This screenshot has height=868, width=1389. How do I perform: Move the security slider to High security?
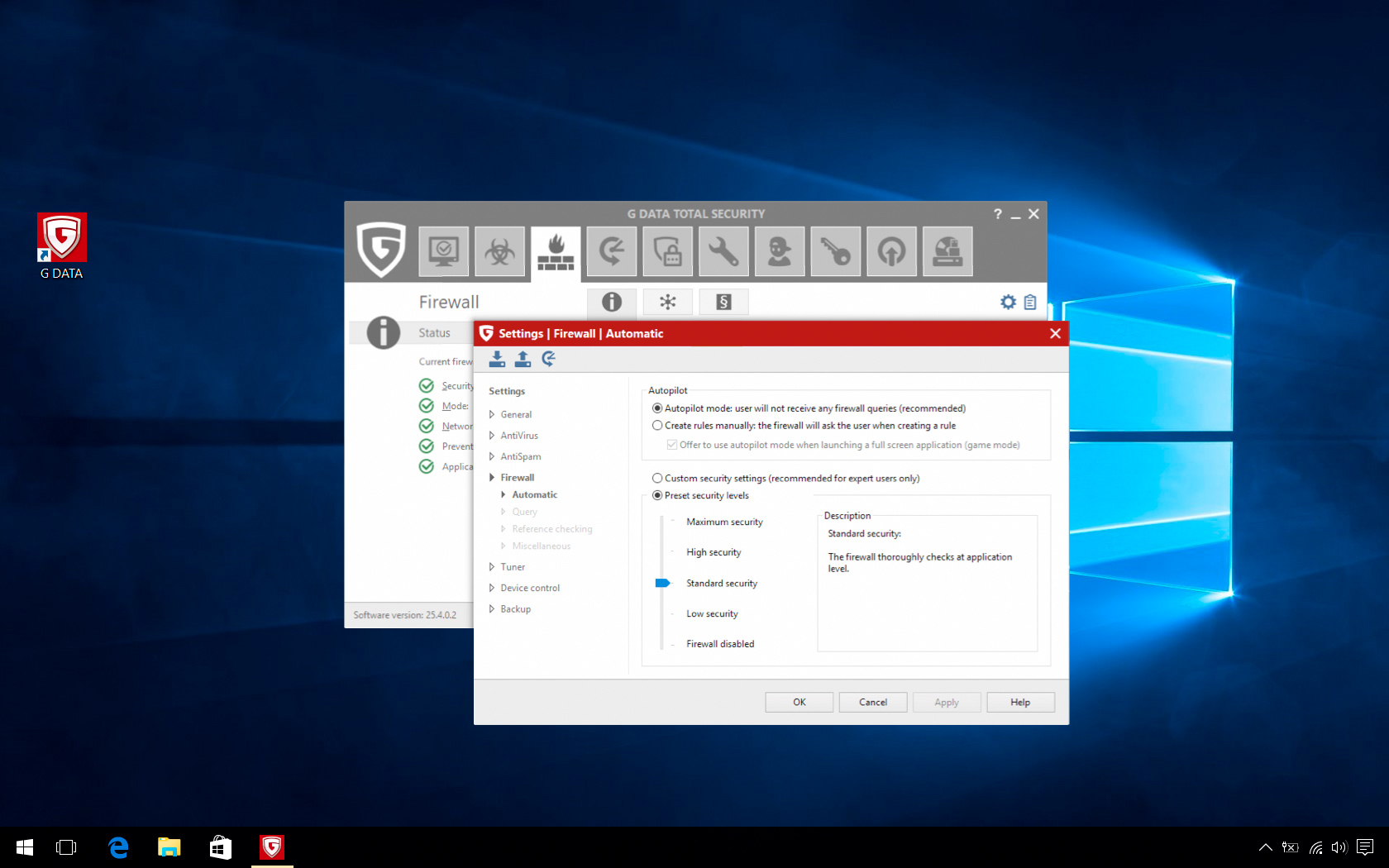point(662,552)
